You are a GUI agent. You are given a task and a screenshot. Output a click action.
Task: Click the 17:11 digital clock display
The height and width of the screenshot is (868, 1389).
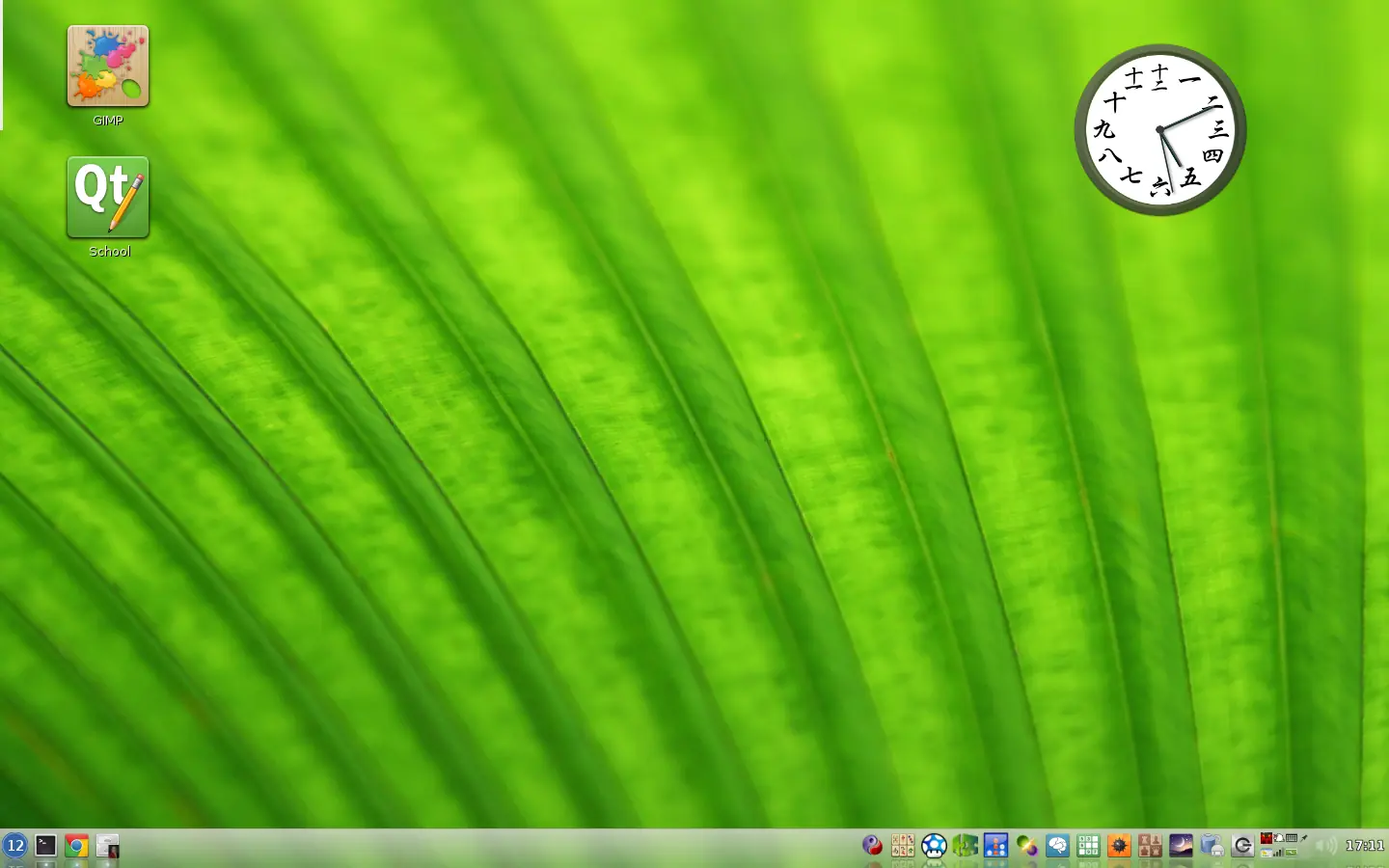point(1364,845)
